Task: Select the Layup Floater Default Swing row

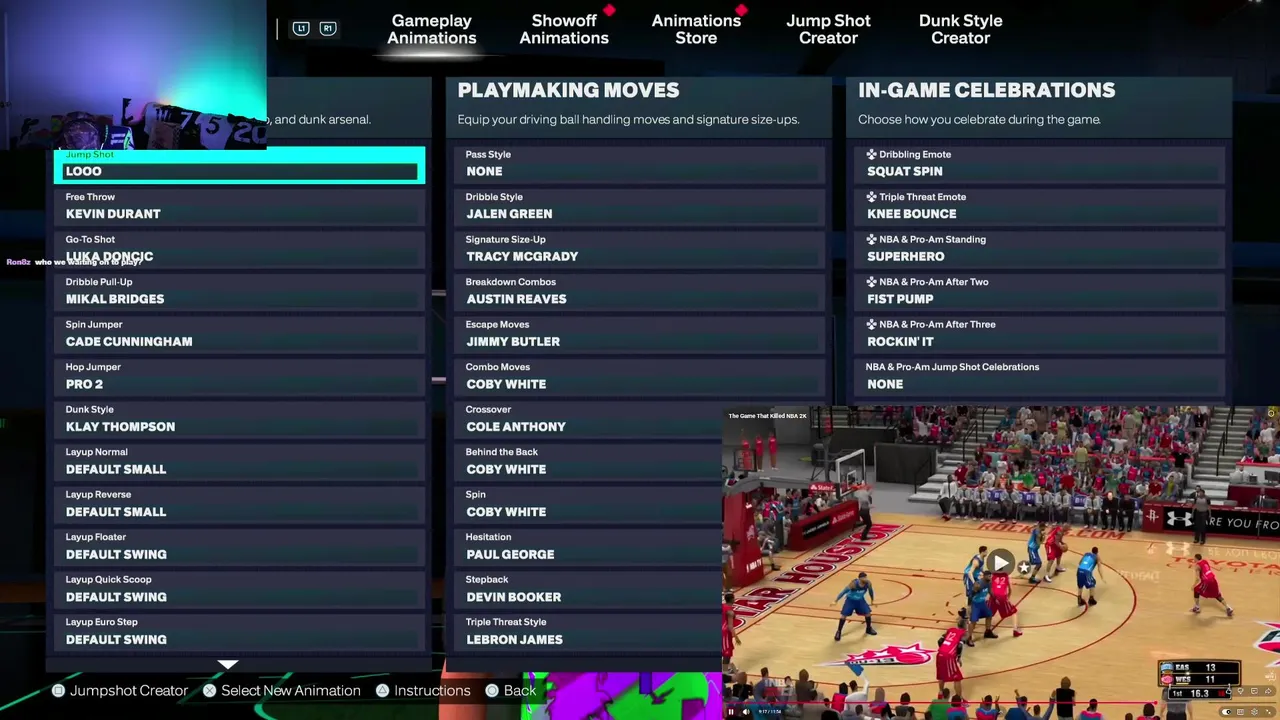Action: click(x=240, y=546)
